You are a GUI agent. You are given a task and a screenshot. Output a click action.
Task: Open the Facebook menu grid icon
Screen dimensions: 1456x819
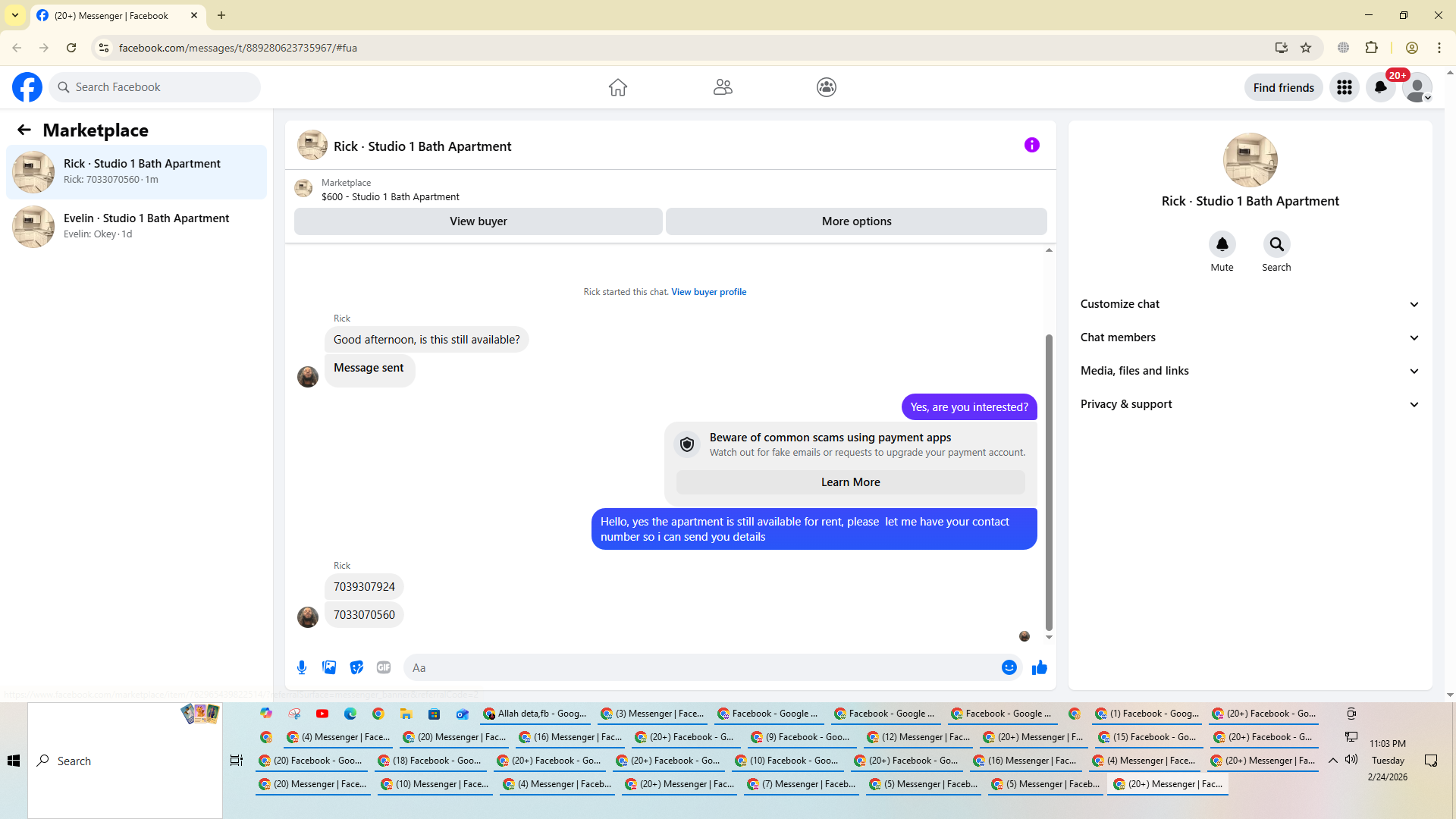[1345, 87]
